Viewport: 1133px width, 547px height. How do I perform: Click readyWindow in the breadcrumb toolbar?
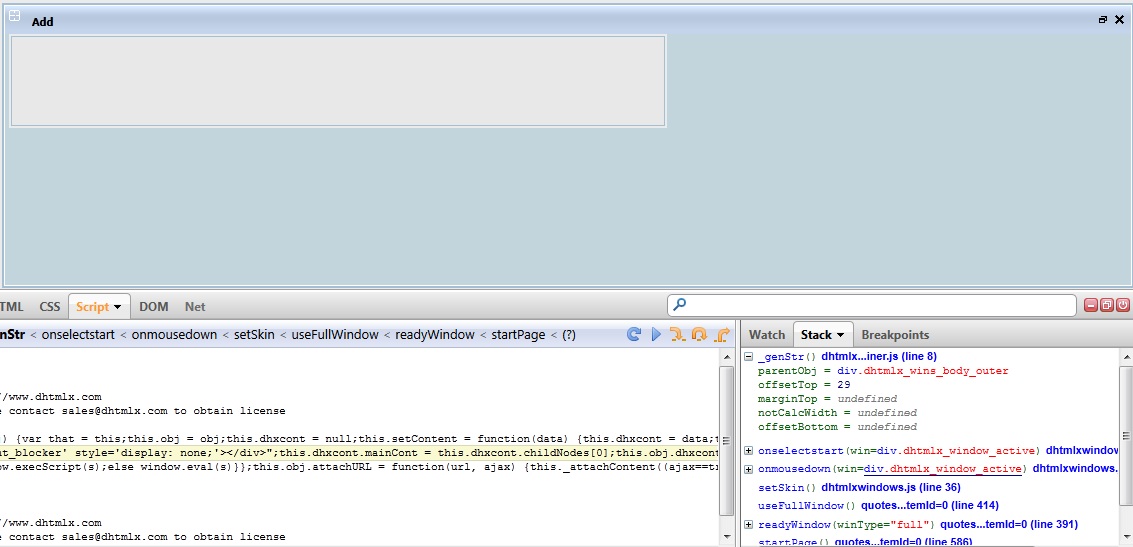pyautogui.click(x=435, y=335)
